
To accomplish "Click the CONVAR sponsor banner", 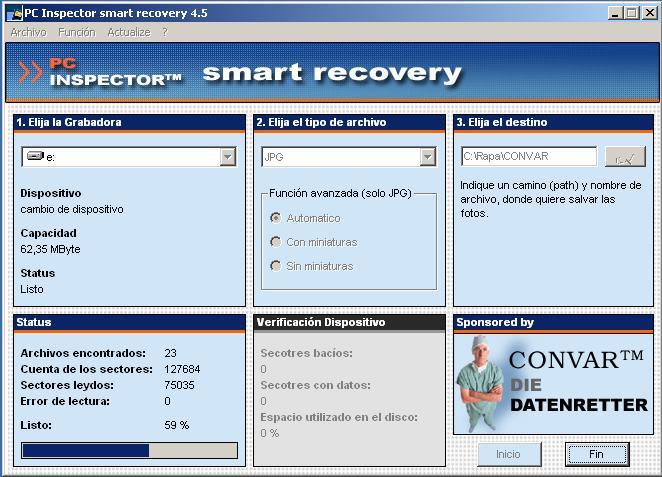I will point(553,384).
